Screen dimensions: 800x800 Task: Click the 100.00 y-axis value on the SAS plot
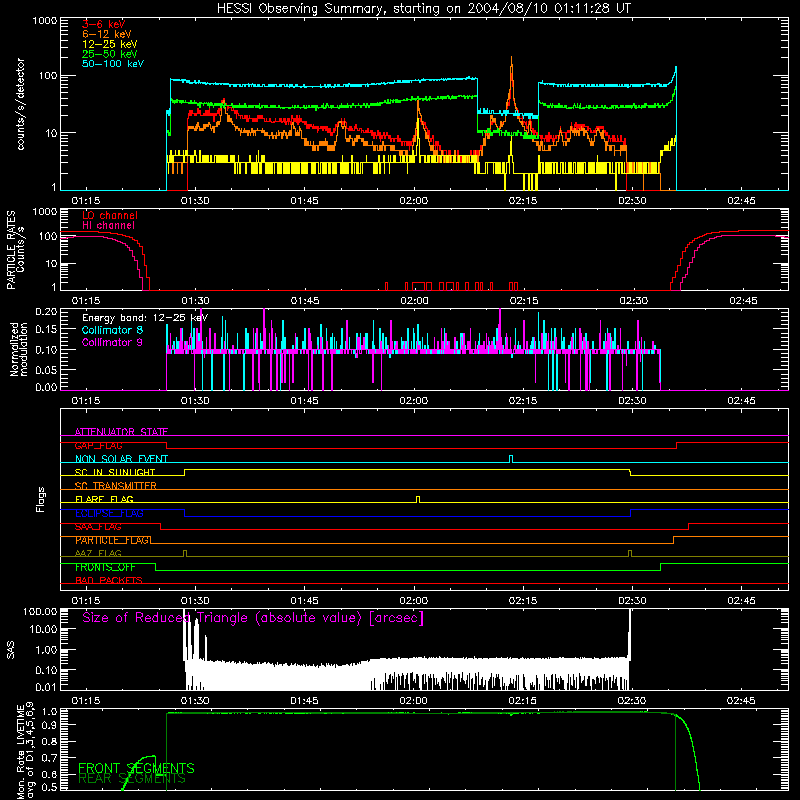coord(40,612)
